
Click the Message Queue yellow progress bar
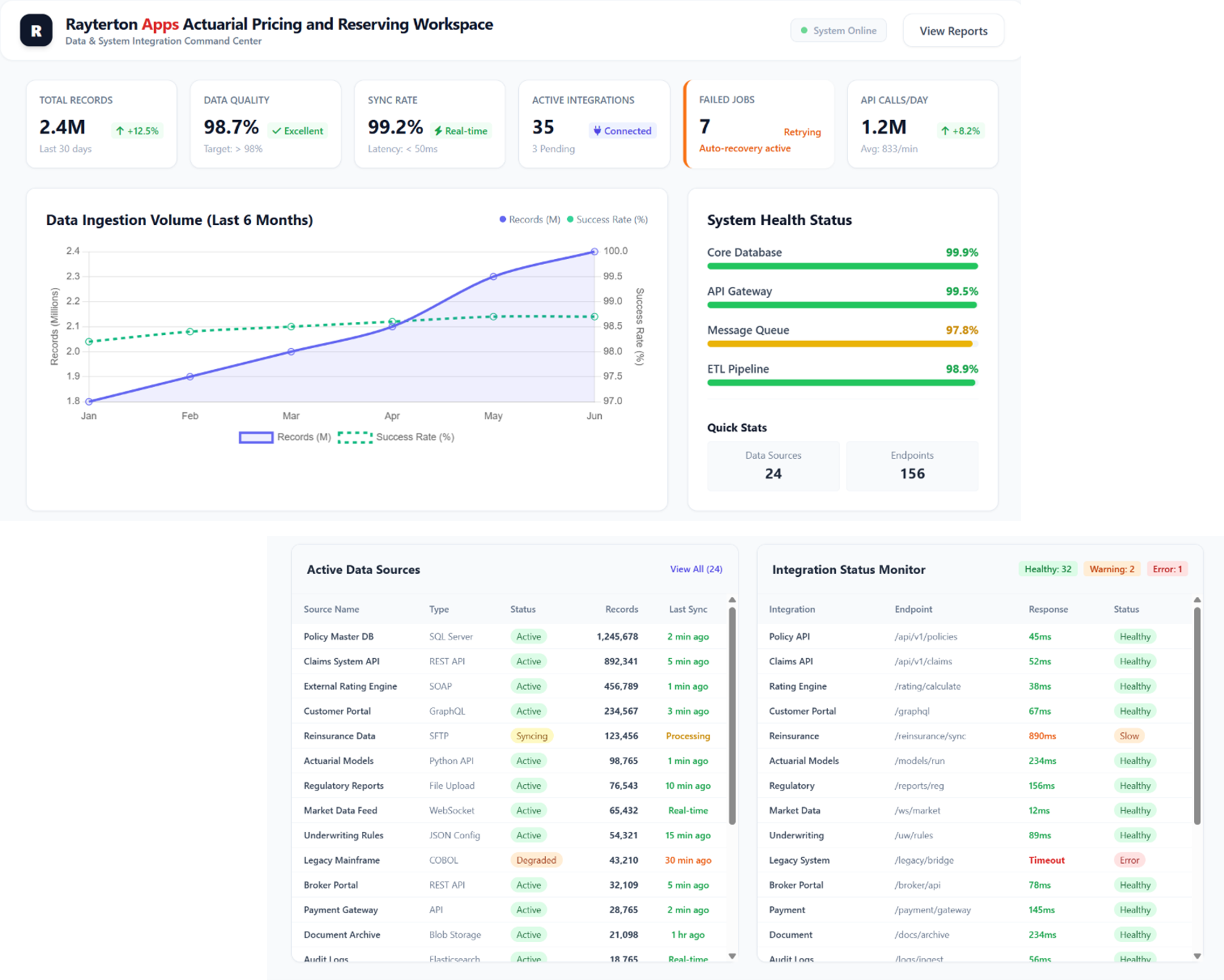(839, 344)
